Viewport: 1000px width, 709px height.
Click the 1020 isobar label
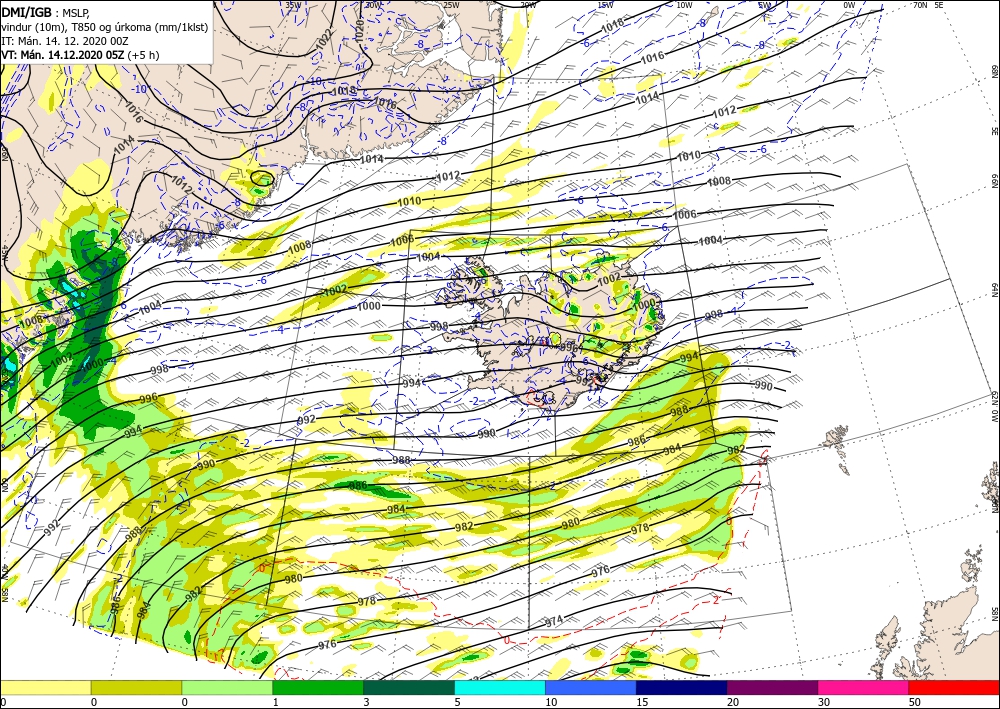(x=360, y=32)
